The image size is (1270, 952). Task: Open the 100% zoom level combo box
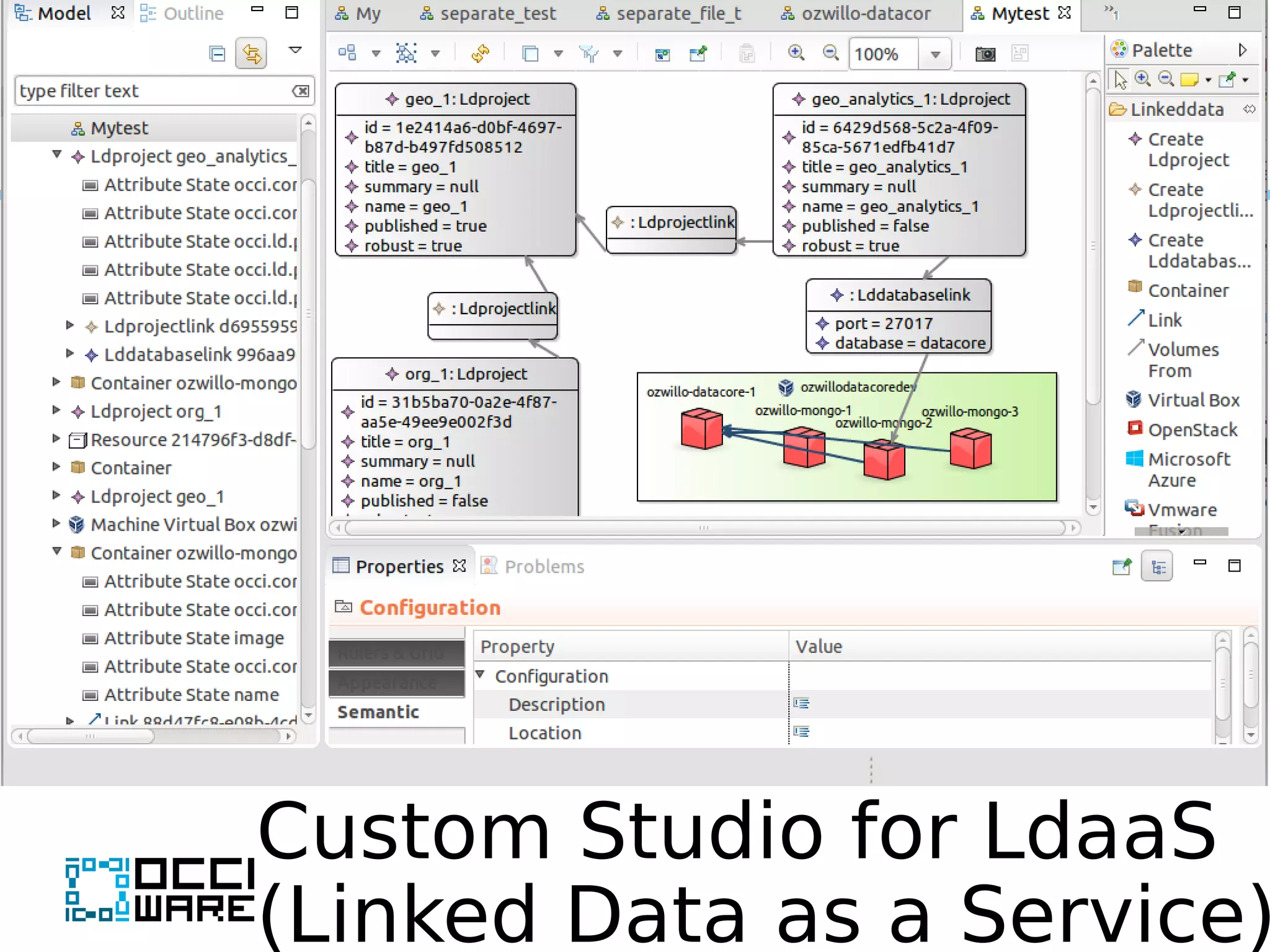click(935, 55)
